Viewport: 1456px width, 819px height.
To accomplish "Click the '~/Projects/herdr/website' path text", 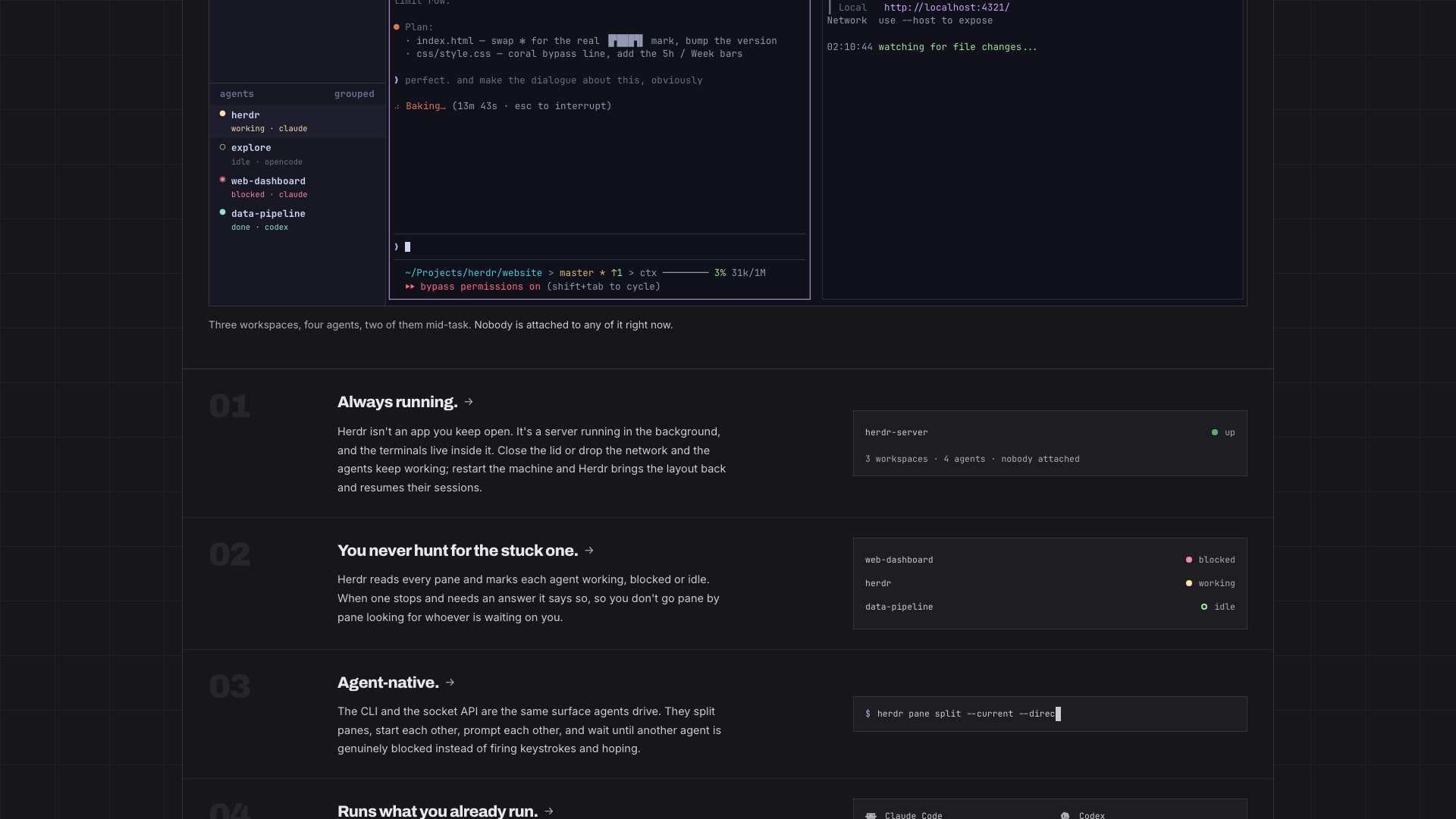I will (x=473, y=273).
